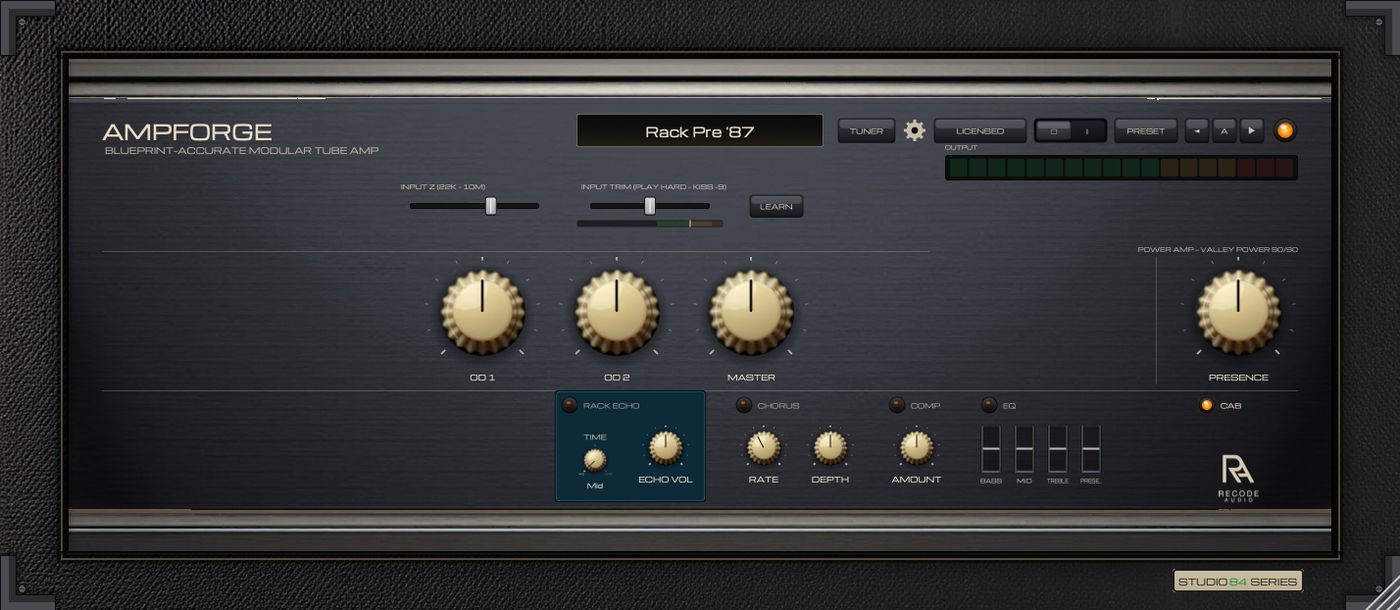The width and height of the screenshot is (1400, 610).
Task: Click the 'Power Amp - Valley Power 90/90' label
Action: point(1218,250)
